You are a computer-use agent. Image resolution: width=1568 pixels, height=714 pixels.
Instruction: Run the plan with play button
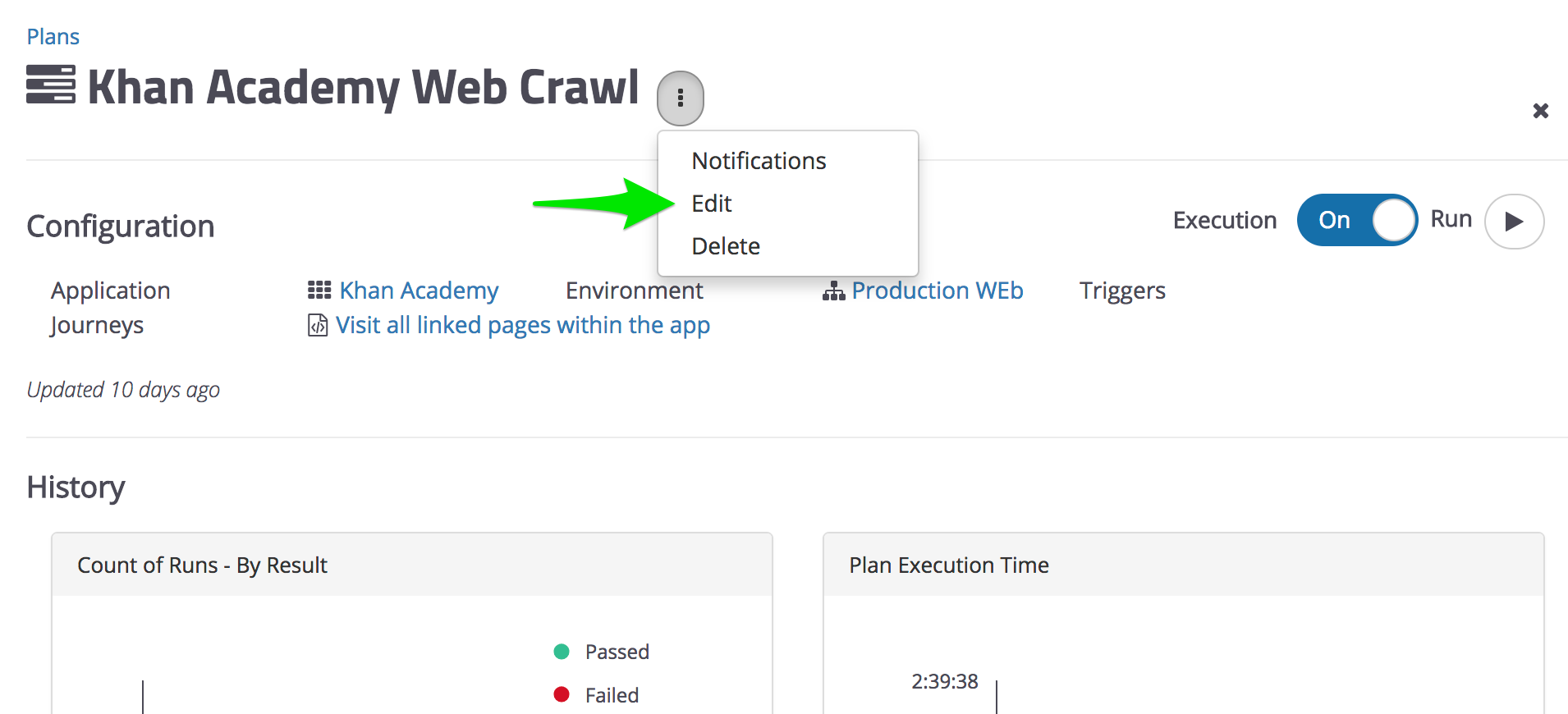1514,221
